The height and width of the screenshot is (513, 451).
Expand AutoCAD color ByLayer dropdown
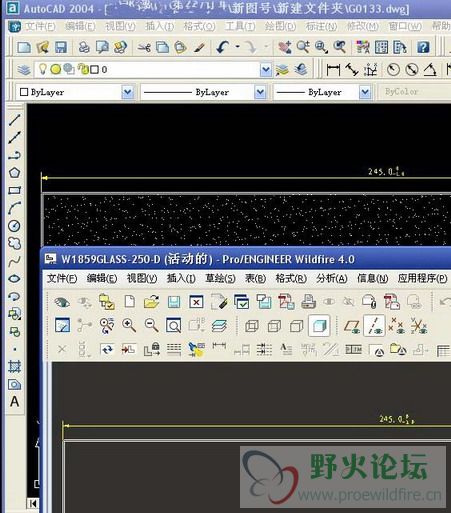pos(128,92)
